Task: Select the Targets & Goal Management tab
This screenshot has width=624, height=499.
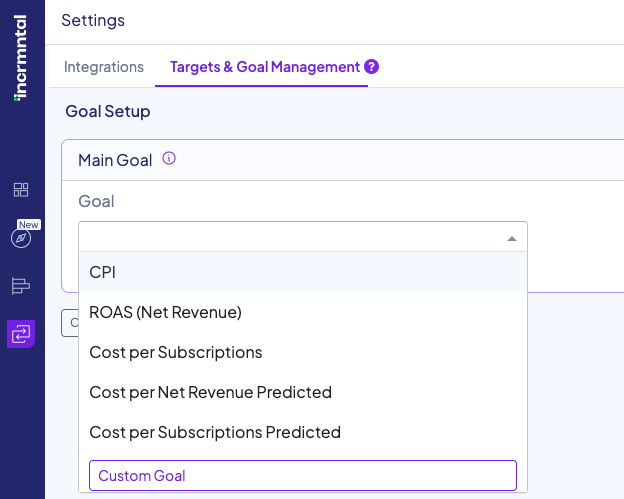Action: [264, 67]
